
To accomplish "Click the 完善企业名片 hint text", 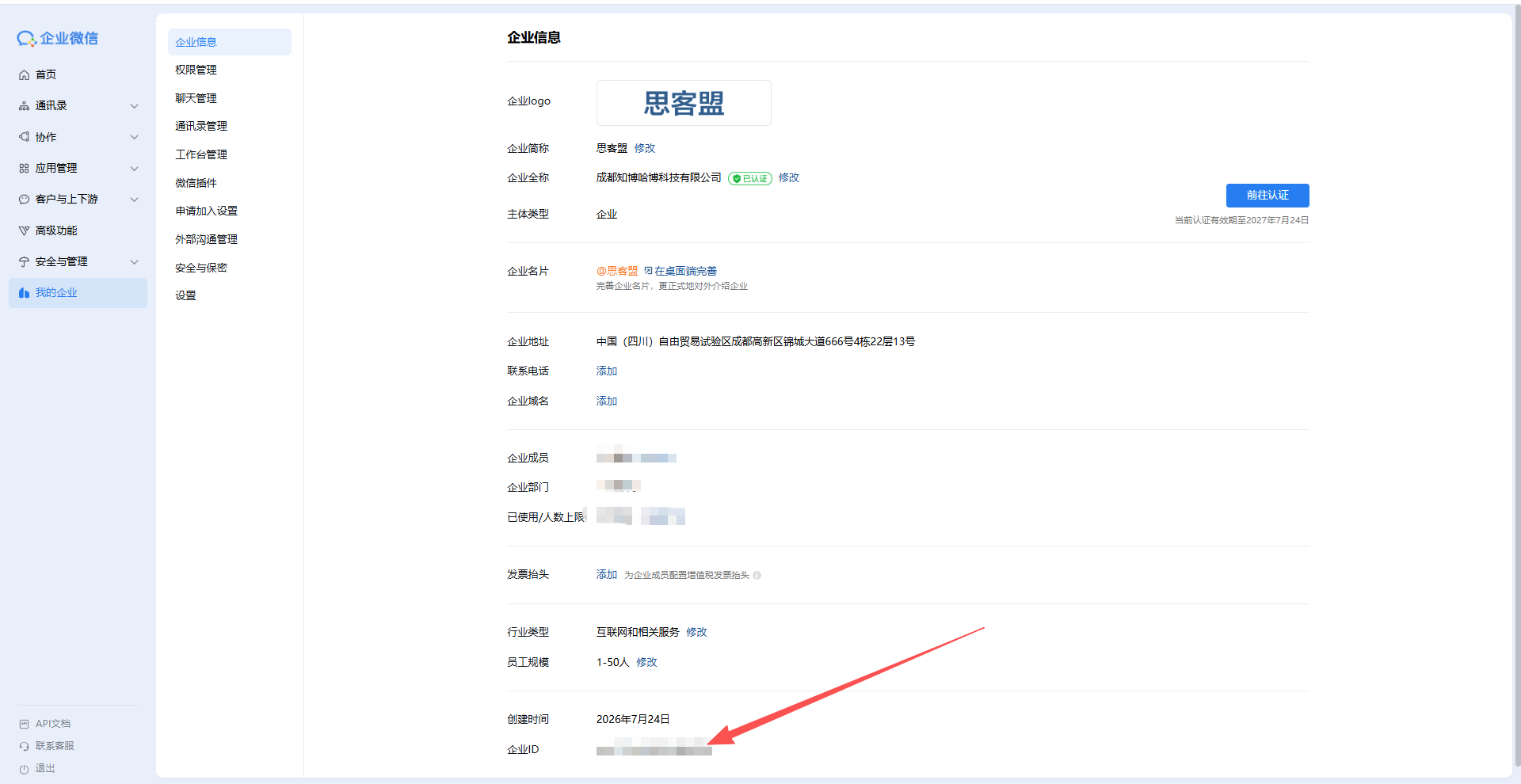I will [672, 286].
